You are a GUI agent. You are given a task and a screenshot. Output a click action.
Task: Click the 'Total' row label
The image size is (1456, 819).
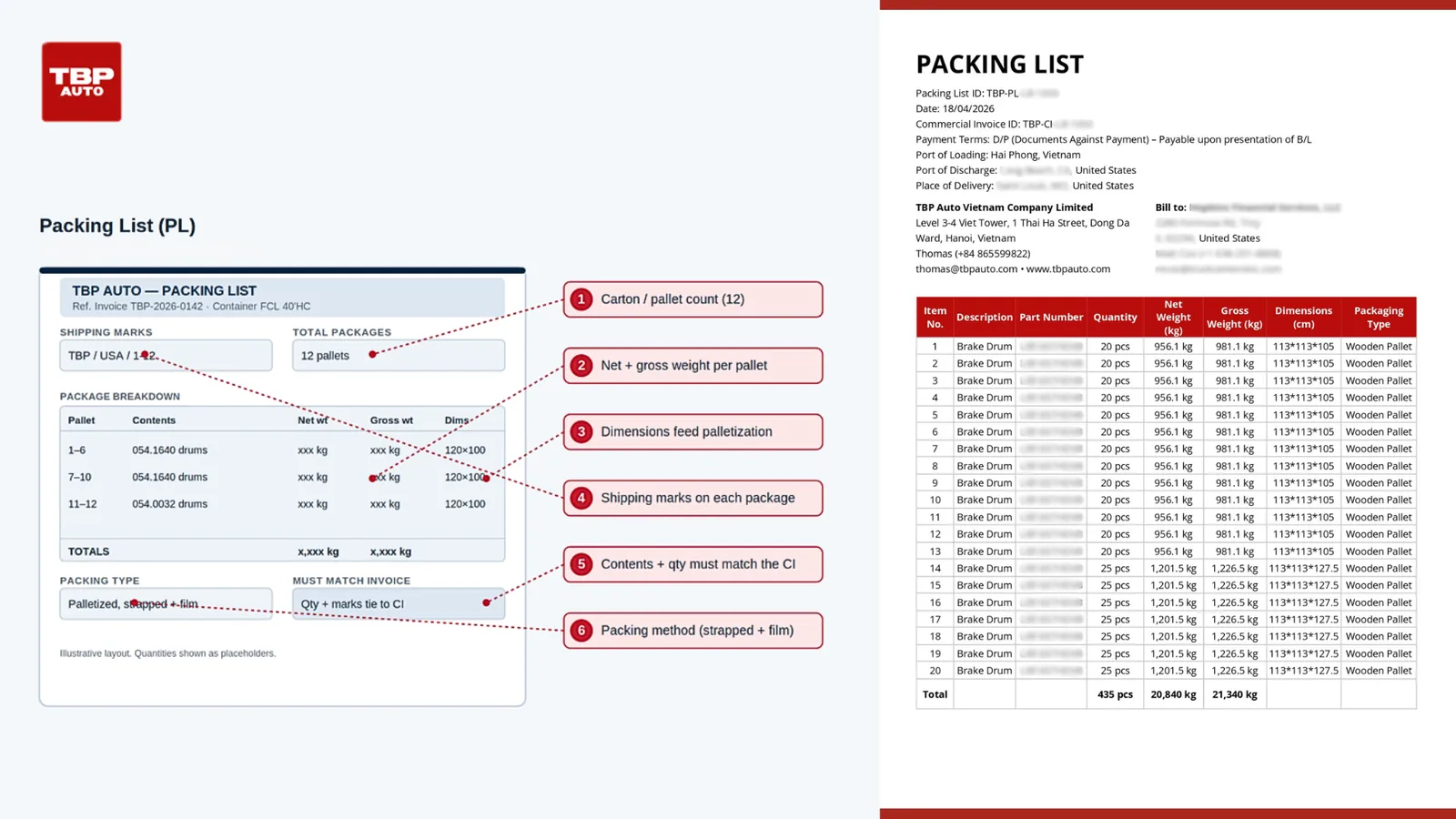point(935,694)
